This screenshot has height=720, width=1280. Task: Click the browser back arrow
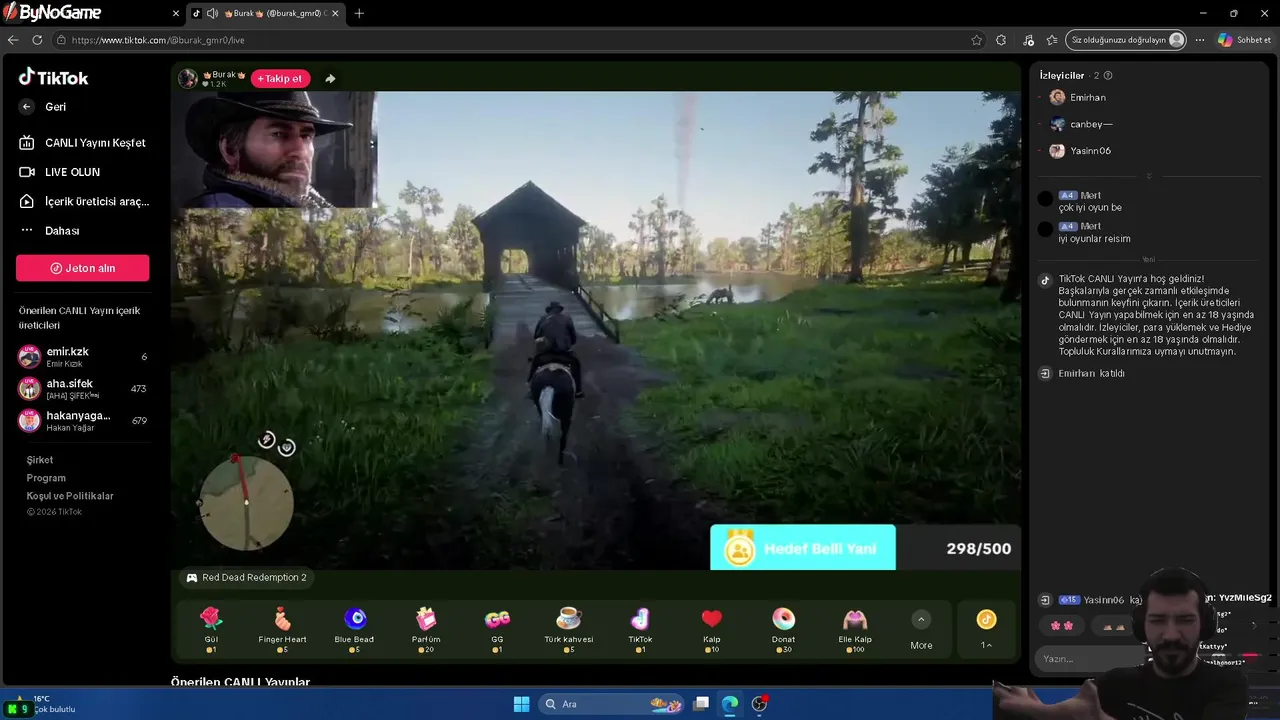13,40
